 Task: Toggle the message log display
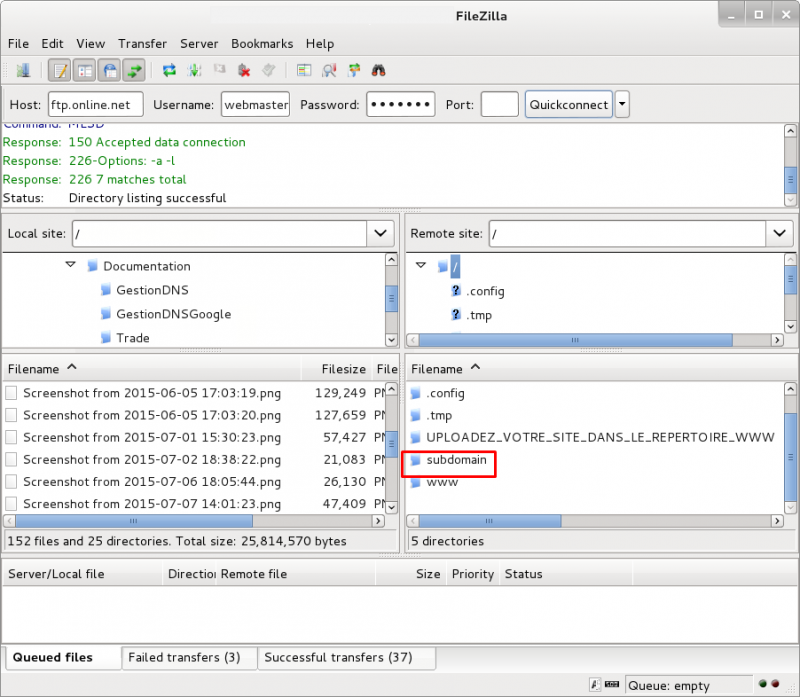60,70
